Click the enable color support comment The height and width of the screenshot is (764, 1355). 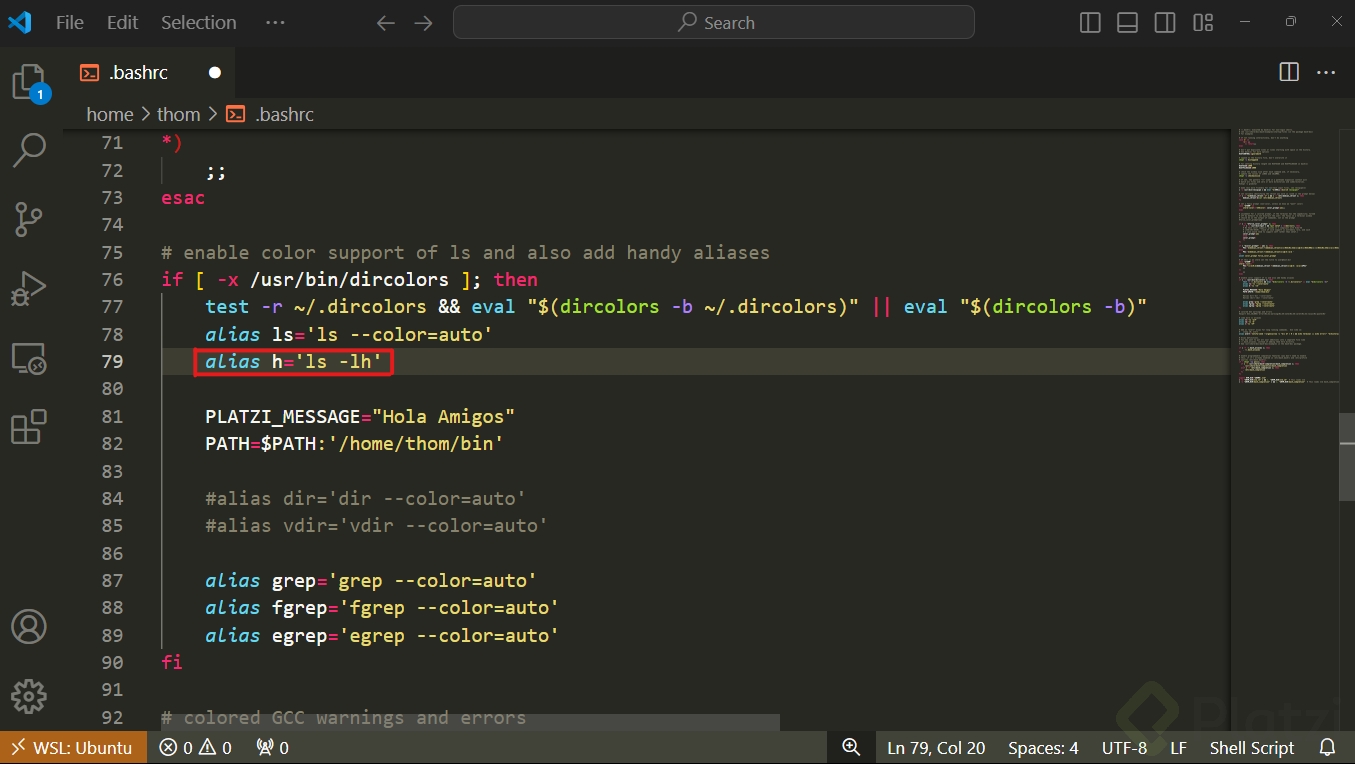(466, 252)
